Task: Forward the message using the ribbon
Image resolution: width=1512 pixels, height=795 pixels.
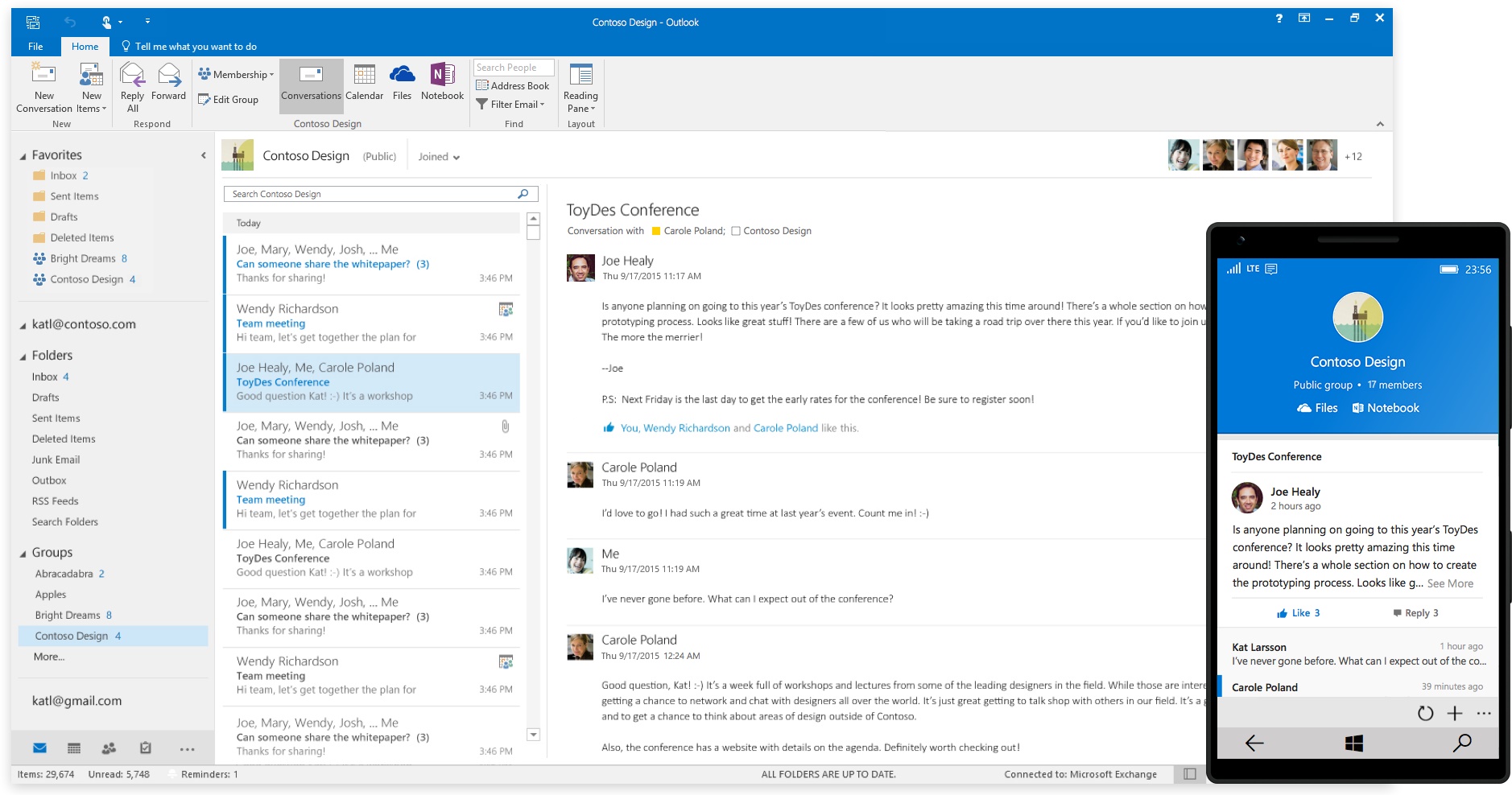Action: coord(168,82)
